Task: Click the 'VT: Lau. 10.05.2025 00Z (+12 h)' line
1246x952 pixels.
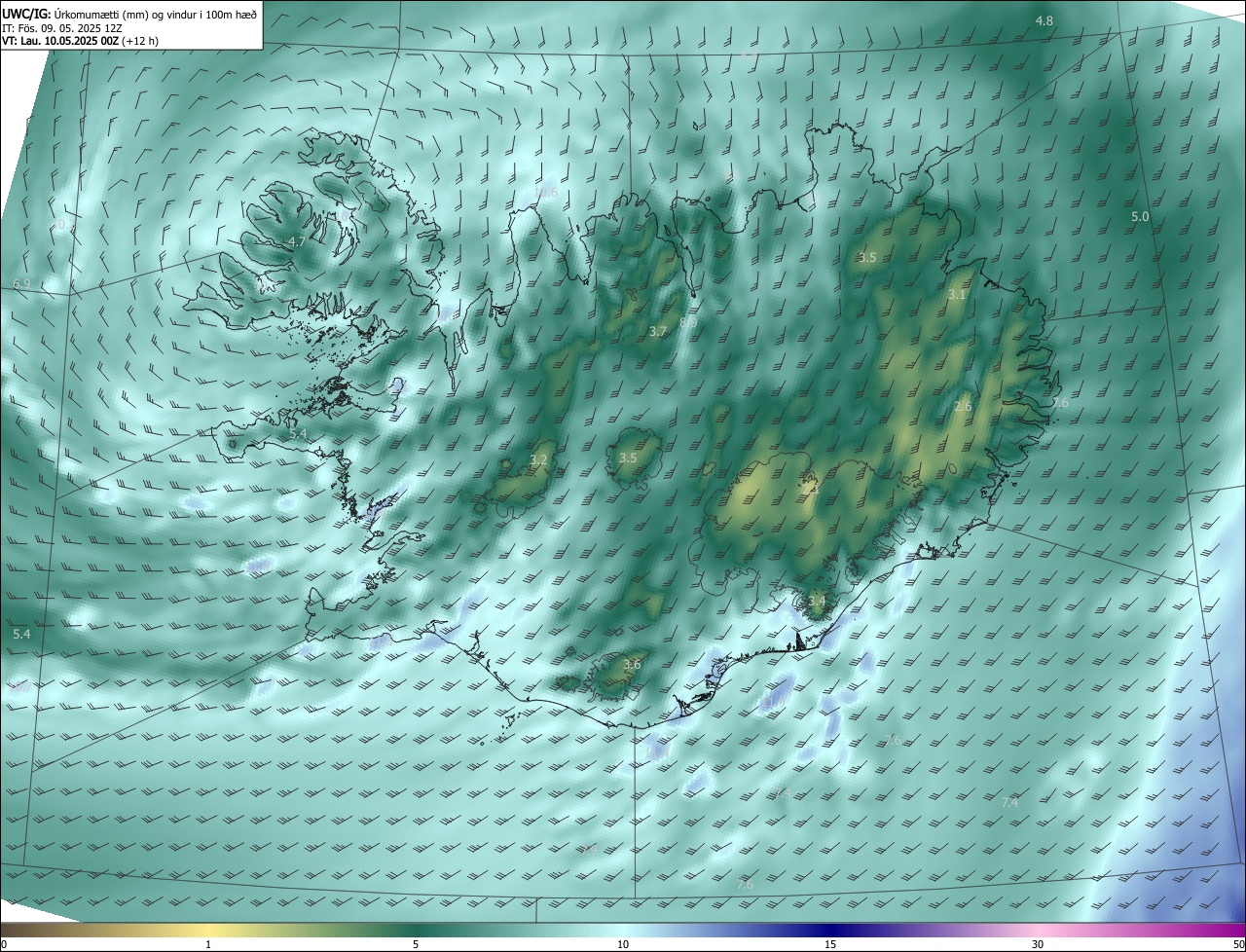Action: [82, 41]
